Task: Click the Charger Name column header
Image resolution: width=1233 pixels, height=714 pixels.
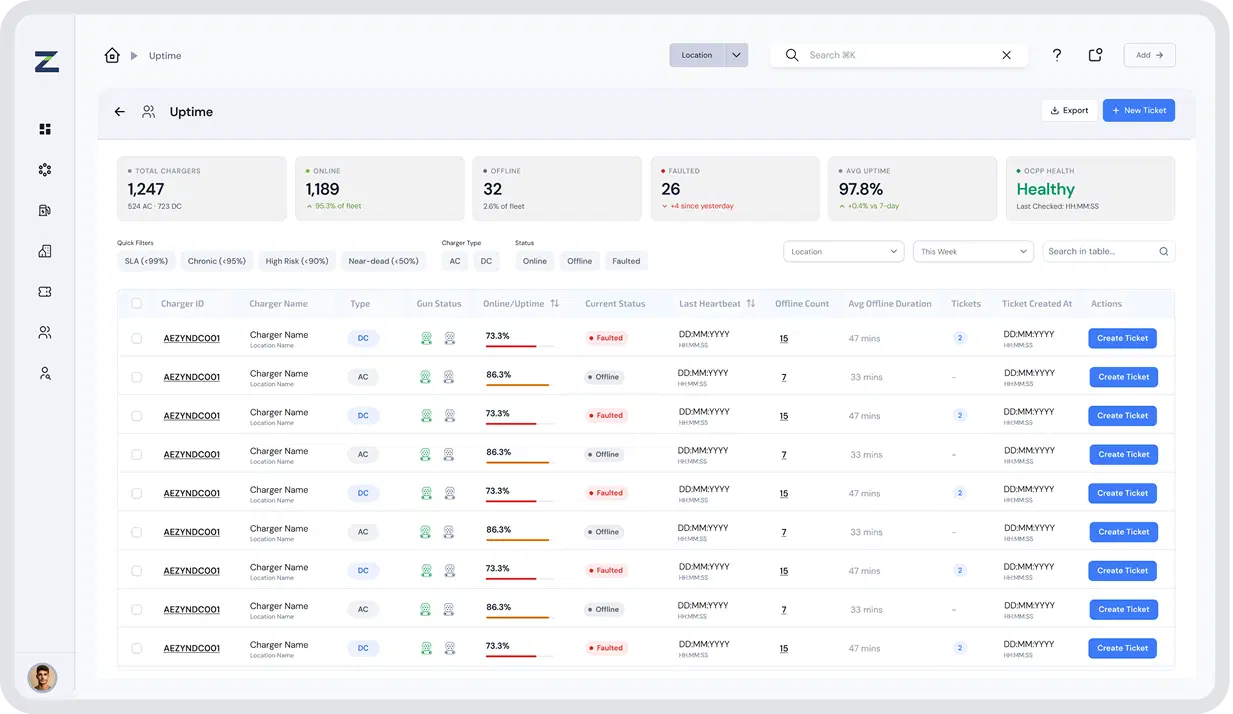Action: click(x=278, y=304)
